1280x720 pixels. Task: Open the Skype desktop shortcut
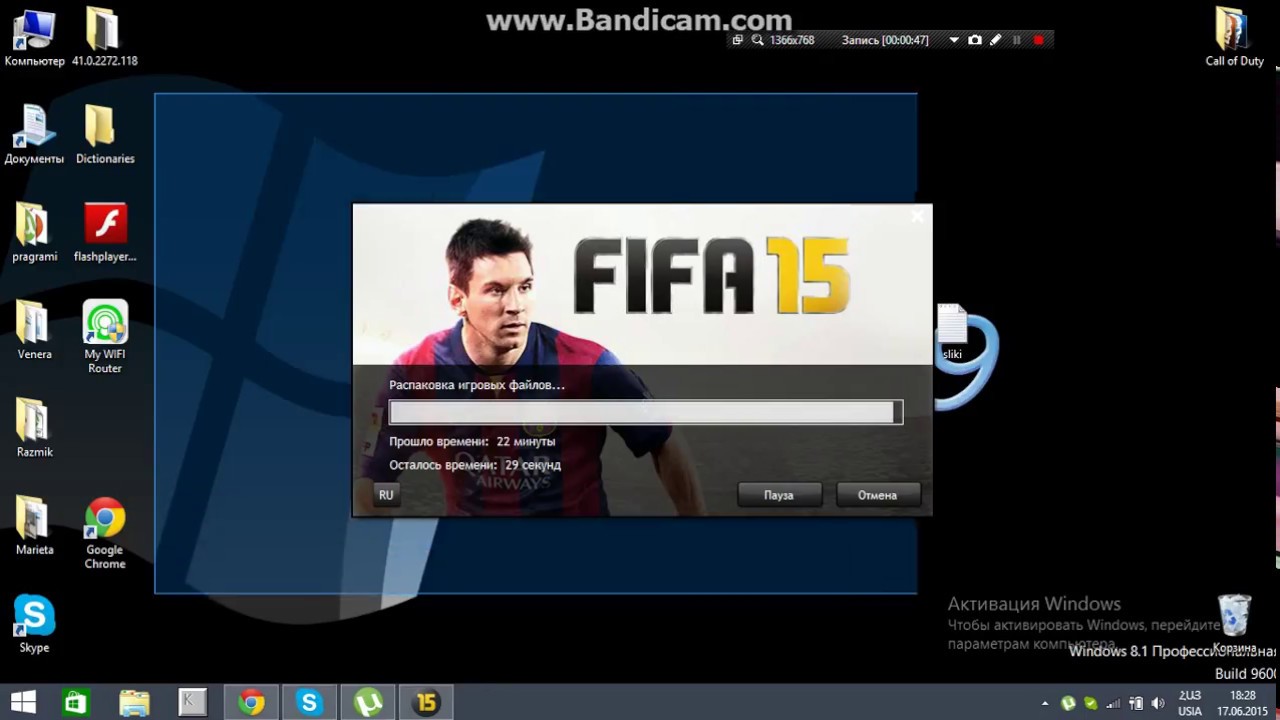[x=34, y=624]
